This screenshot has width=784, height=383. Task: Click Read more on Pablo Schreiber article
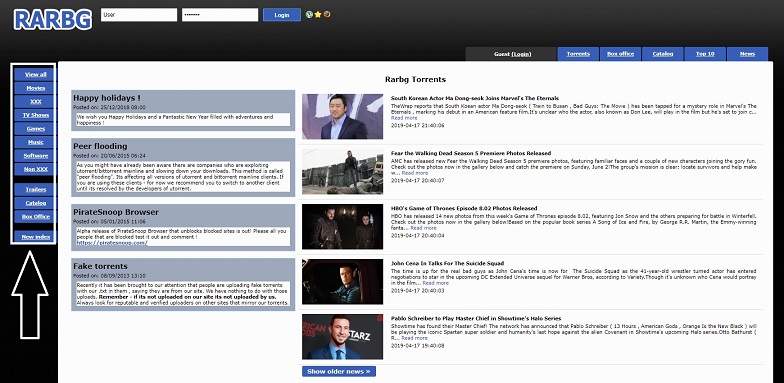coord(414,338)
